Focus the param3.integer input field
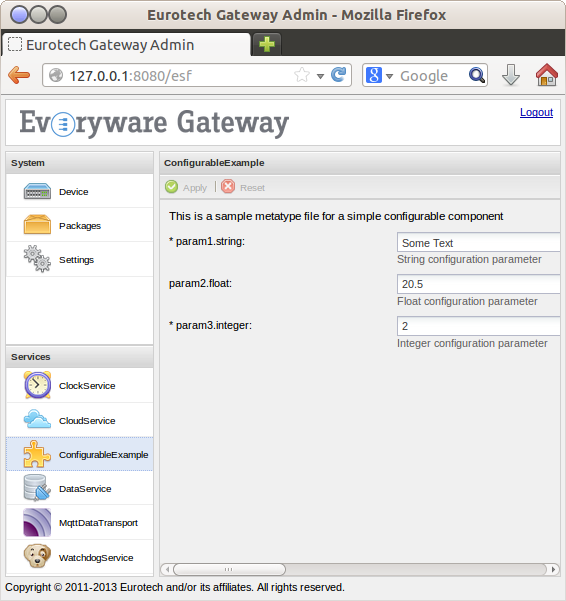Image resolution: width=566 pixels, height=601 pixels. pos(479,326)
